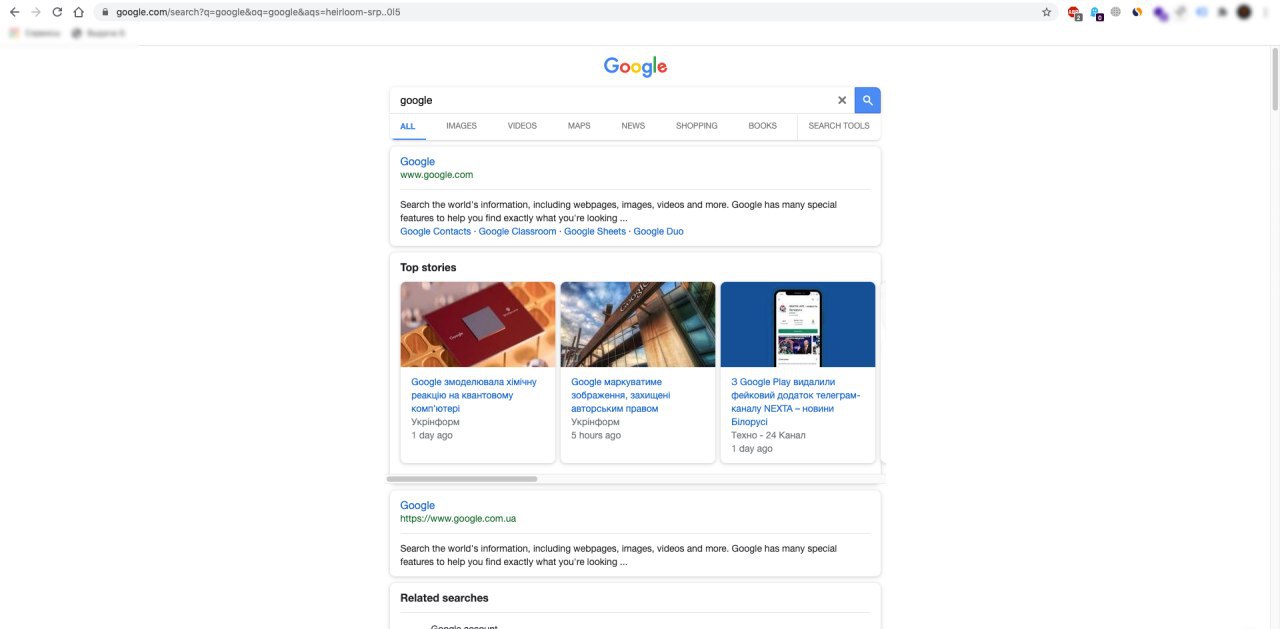This screenshot has height=629, width=1280.
Task: Bookmark this page with the star icon
Action: pyautogui.click(x=1046, y=12)
